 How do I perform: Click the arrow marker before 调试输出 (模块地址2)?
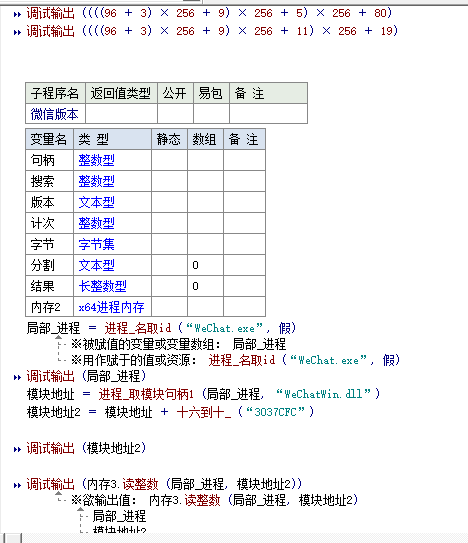click(17, 449)
